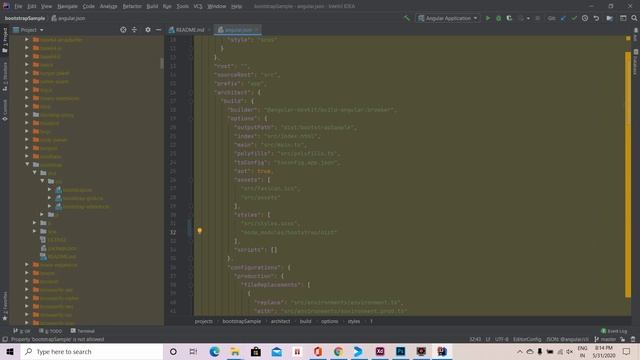Viewport: 640px width, 360px height.
Task: Open Project Structure icon in toolbar
Action: [x=609, y=18]
